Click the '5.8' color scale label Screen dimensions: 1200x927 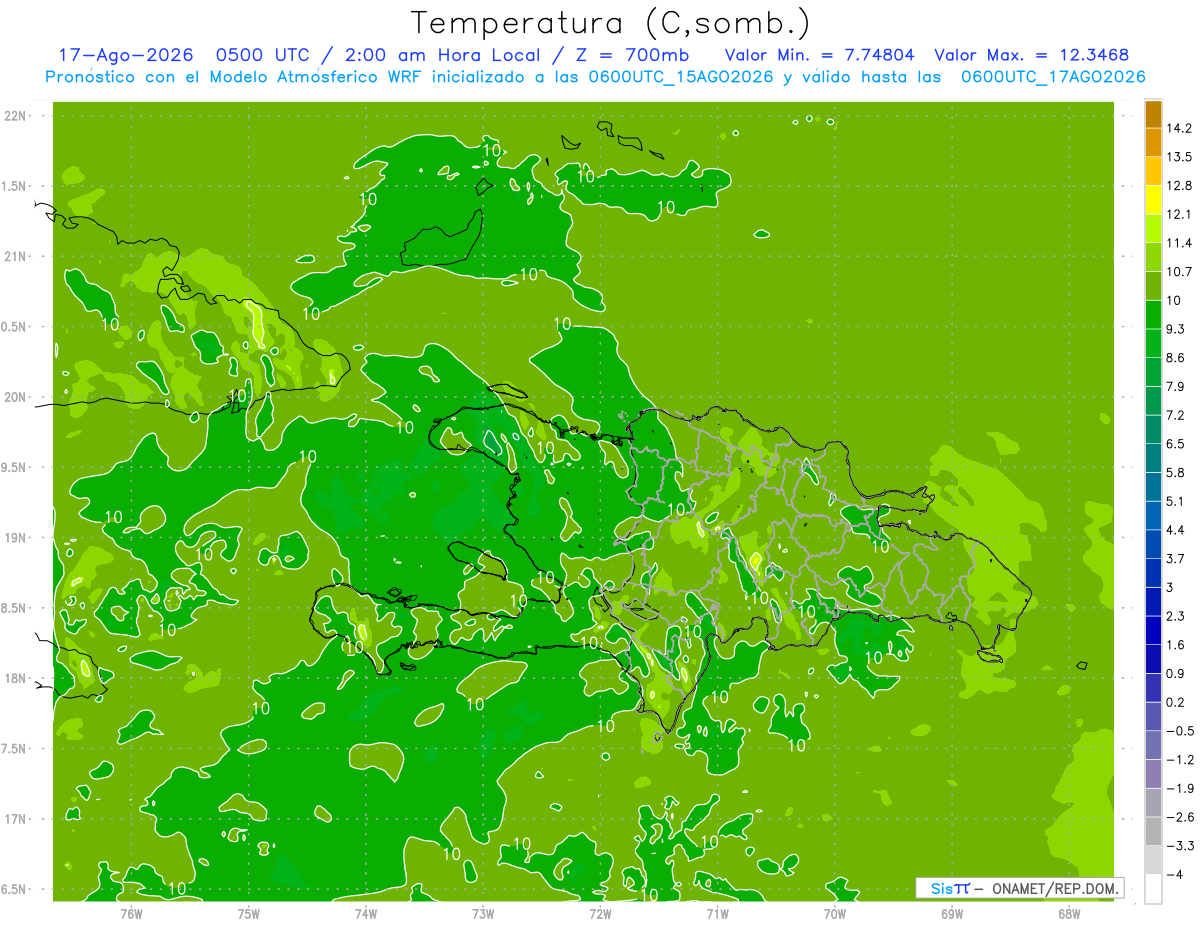(1176, 473)
